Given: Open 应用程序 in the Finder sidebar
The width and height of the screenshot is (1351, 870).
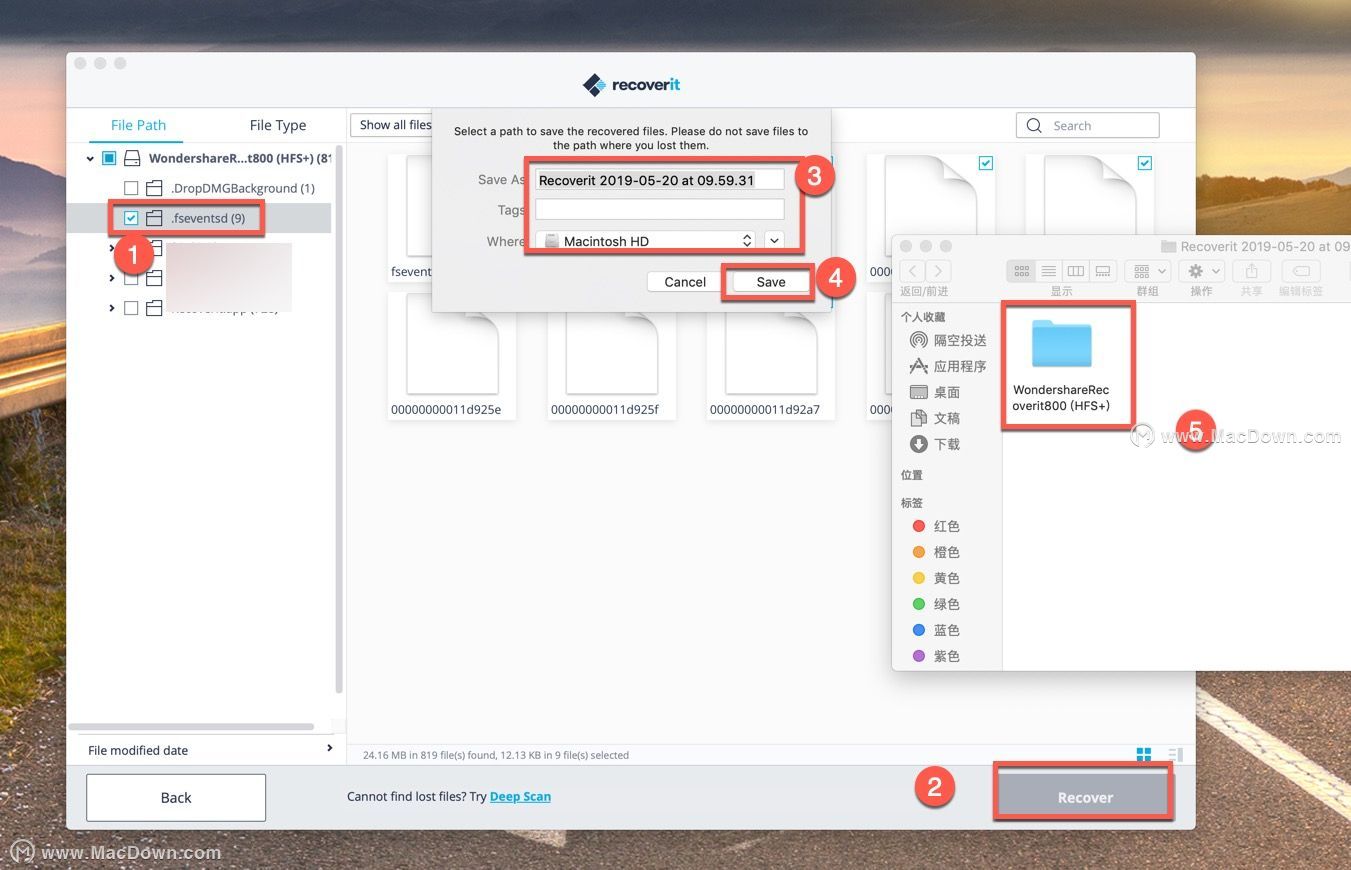Looking at the screenshot, I should coord(947,366).
